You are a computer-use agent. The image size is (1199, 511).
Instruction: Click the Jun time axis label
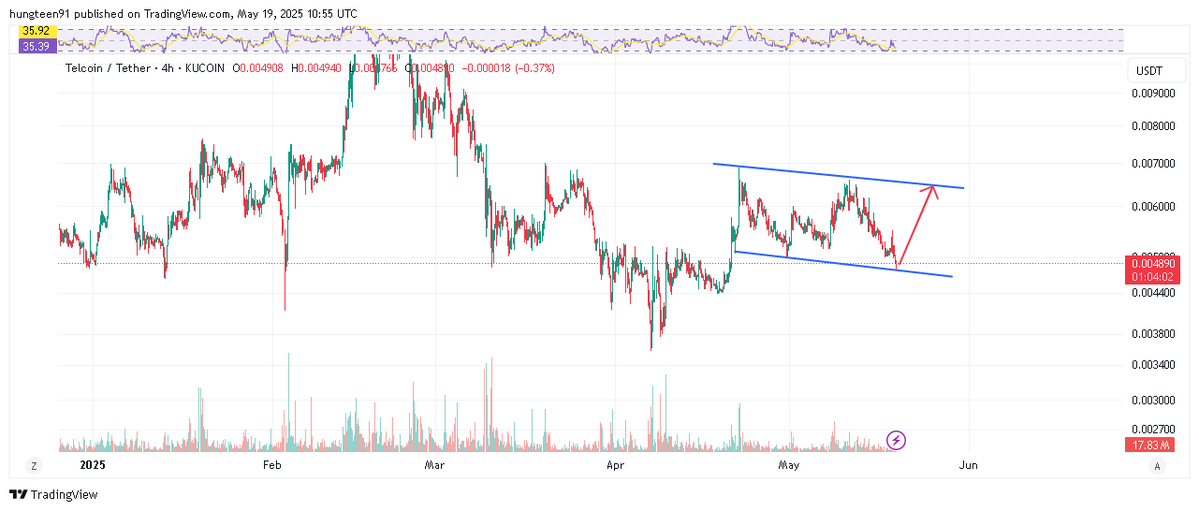[968, 465]
